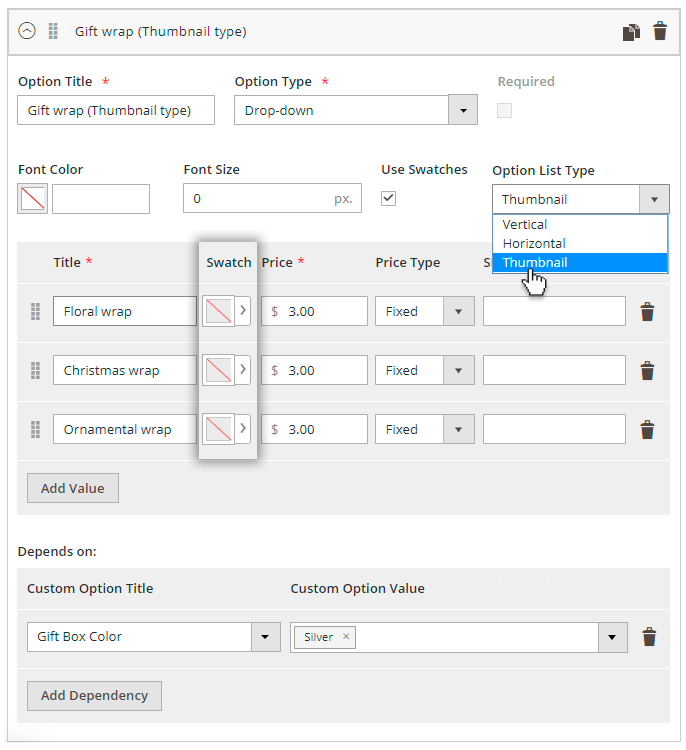This screenshot has height=750, width=686.
Task: Click the Add Value button
Action: (x=73, y=489)
